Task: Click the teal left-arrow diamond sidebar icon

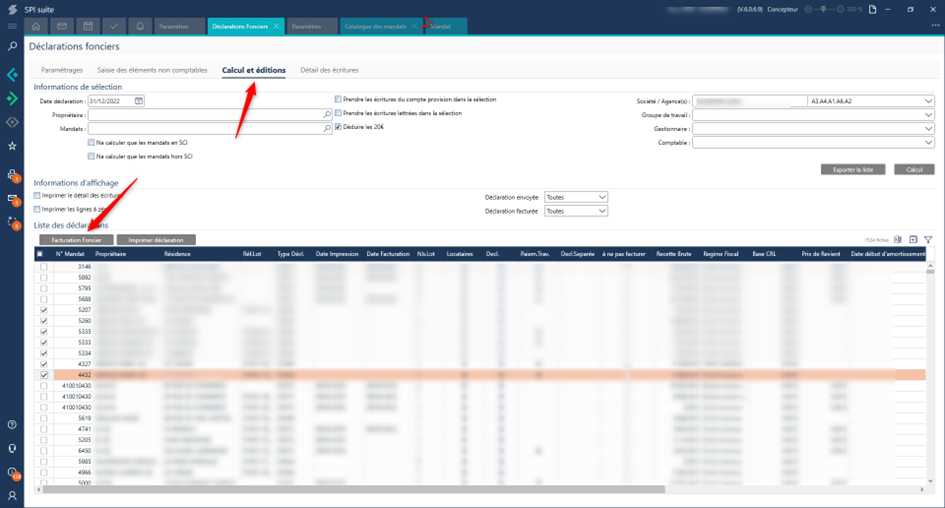Action: pos(11,75)
